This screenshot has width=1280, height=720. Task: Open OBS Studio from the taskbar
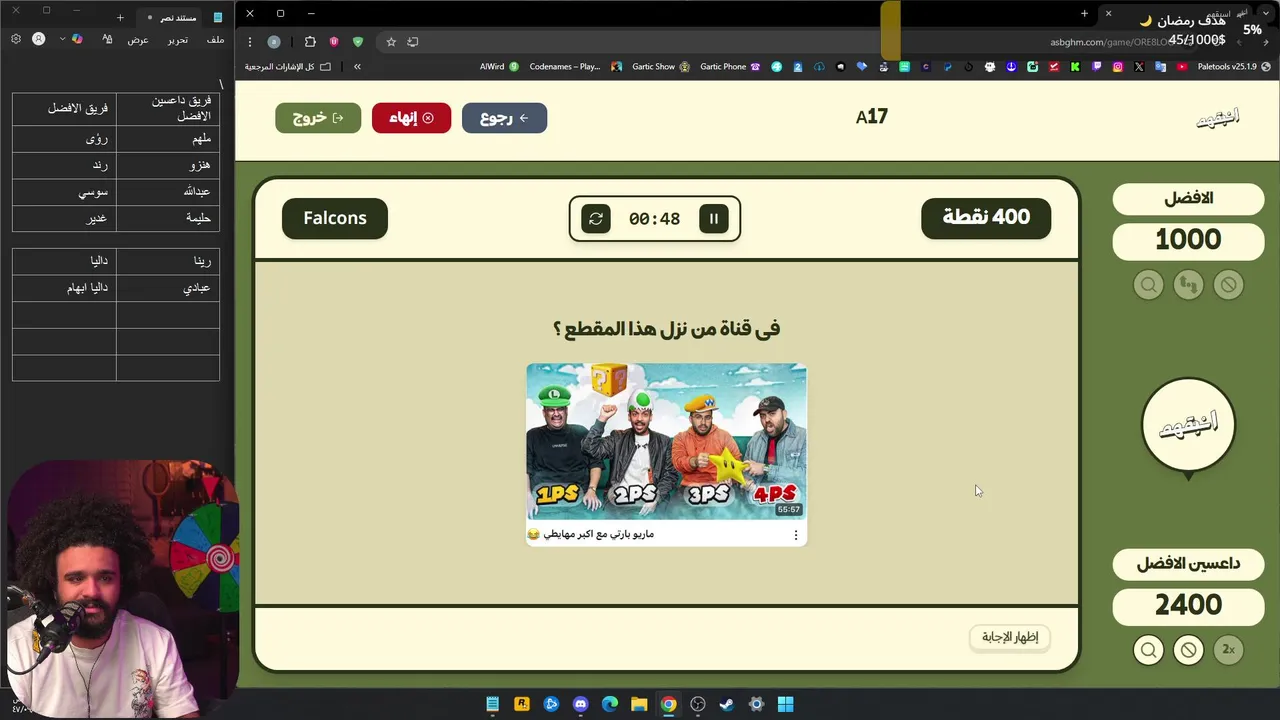(698, 704)
